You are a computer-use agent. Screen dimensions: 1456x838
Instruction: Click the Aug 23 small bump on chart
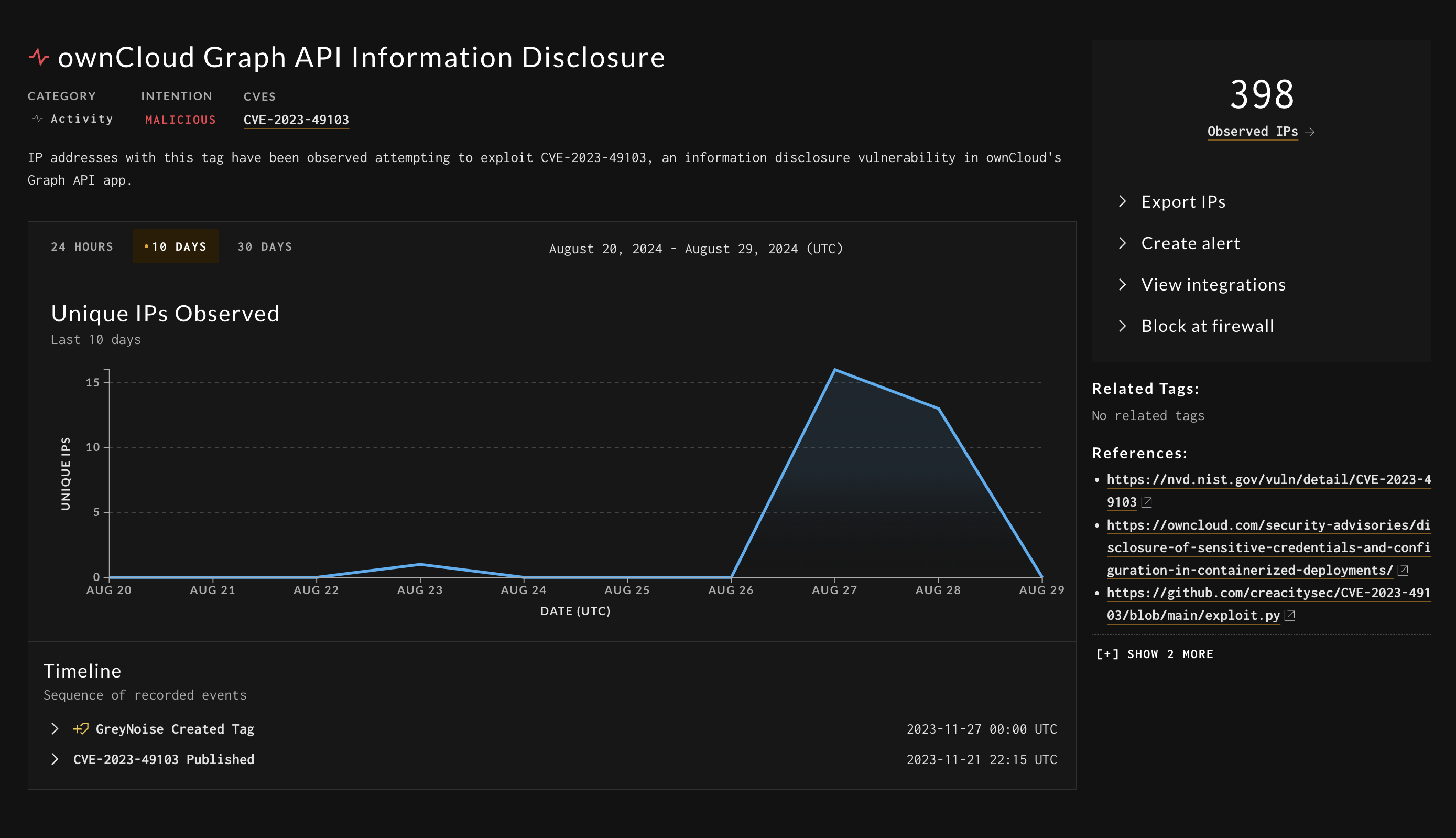420,564
